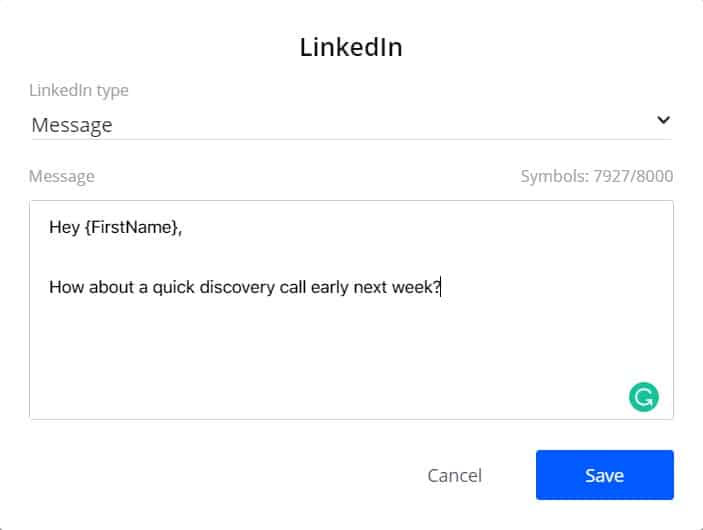Viewport: 703px width, 530px height.
Task: Open the Message type dropdown field
Action: point(352,125)
